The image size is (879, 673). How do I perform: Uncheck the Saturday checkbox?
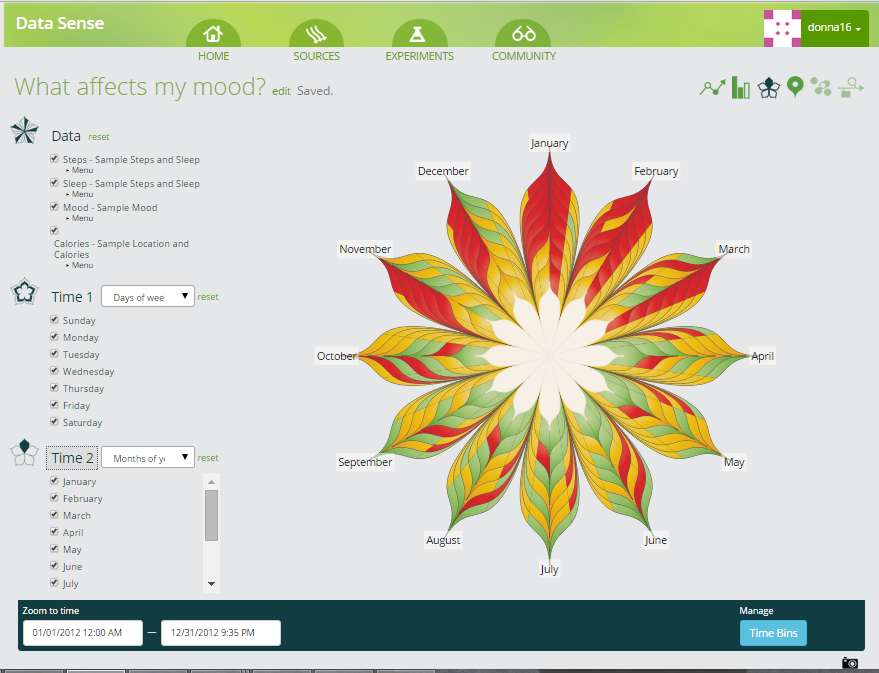point(54,421)
